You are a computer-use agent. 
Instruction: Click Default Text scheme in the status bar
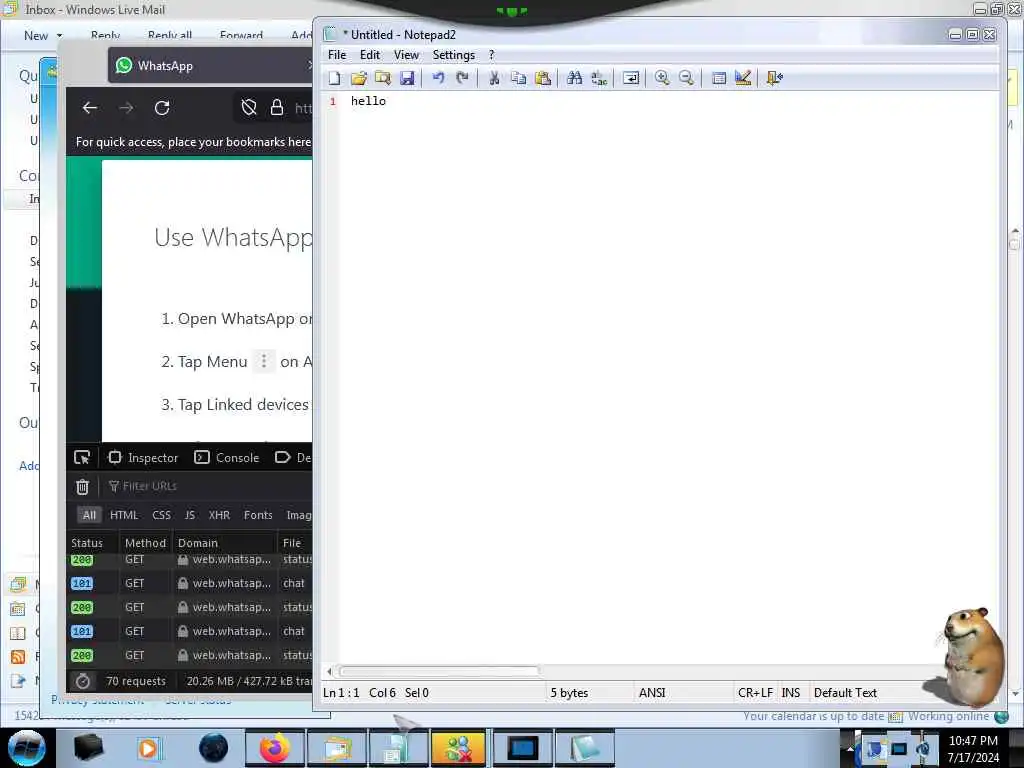coord(845,693)
